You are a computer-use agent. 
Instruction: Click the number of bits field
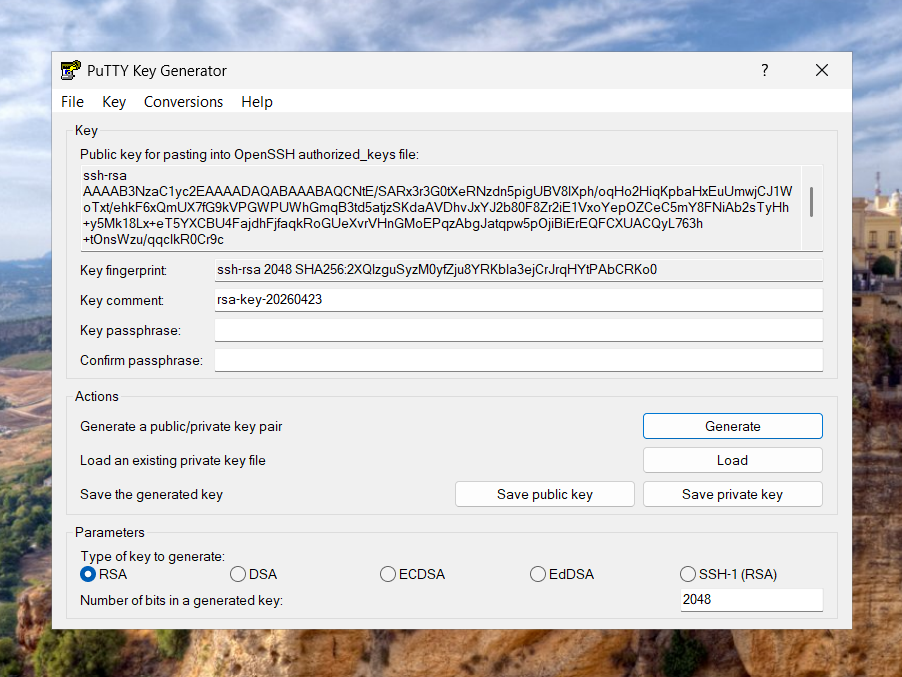[752, 599]
